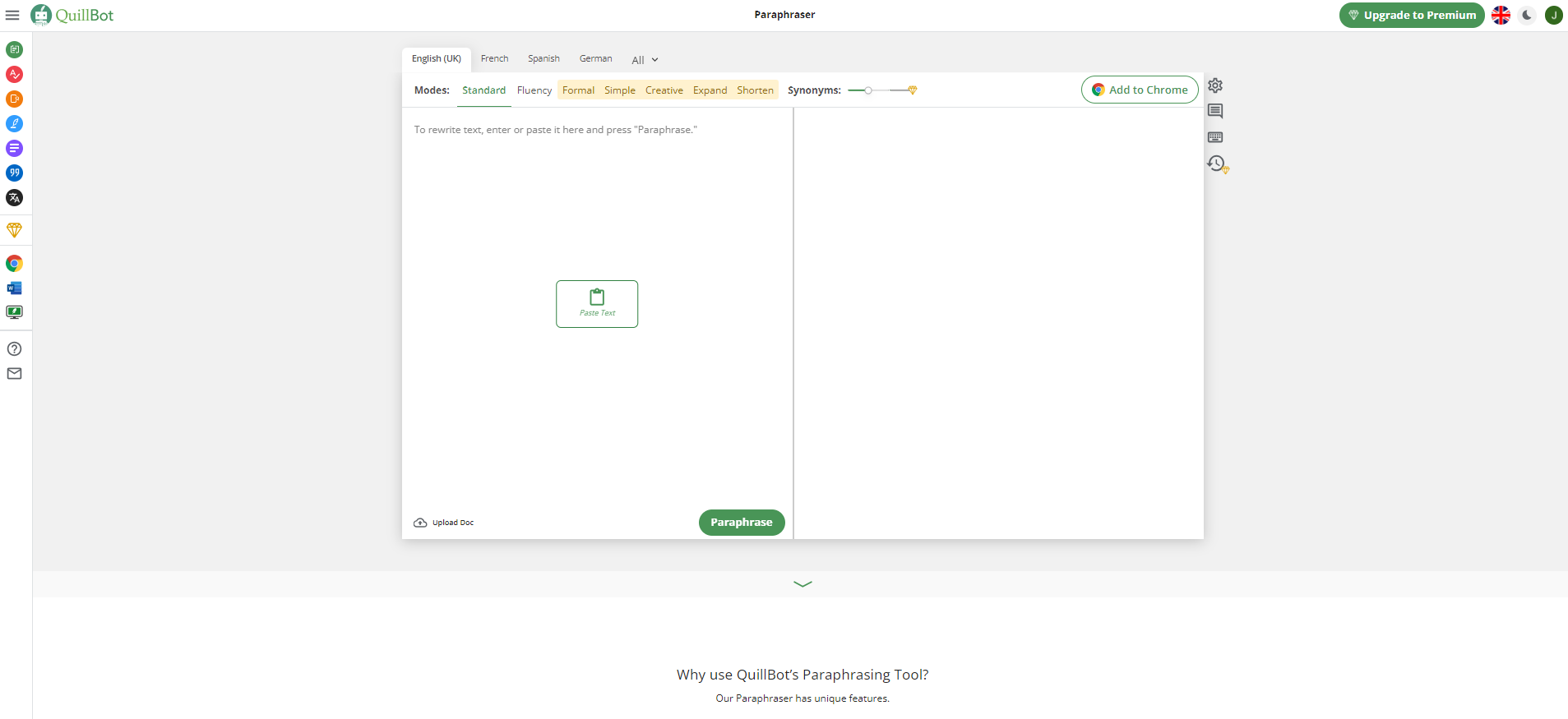
Task: Select Creative premium mode
Action: tap(664, 90)
